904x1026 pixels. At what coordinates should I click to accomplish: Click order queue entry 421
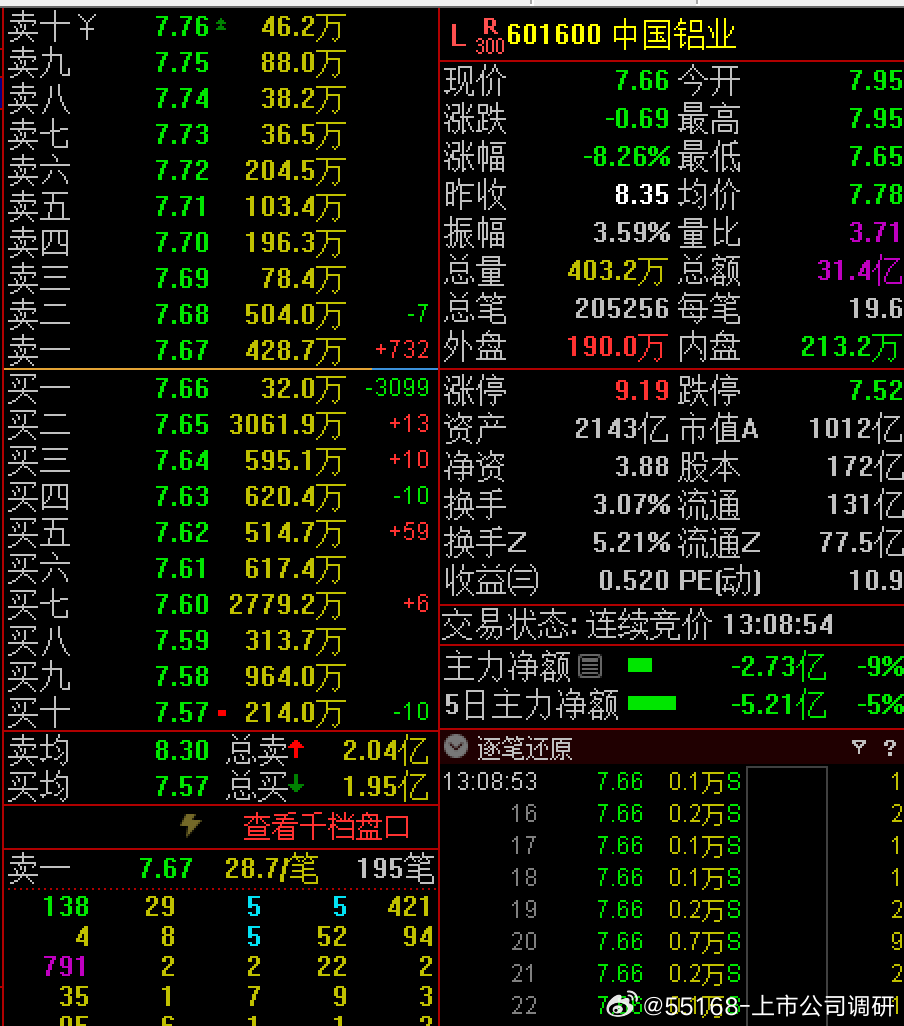409,906
